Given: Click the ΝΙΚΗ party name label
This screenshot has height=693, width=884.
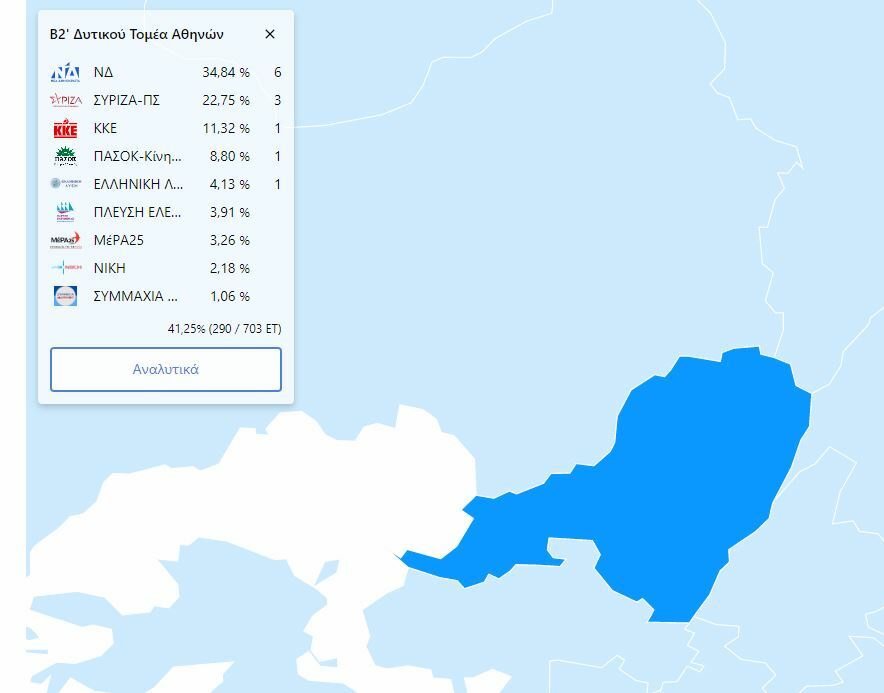Looking at the screenshot, I should [x=109, y=268].
